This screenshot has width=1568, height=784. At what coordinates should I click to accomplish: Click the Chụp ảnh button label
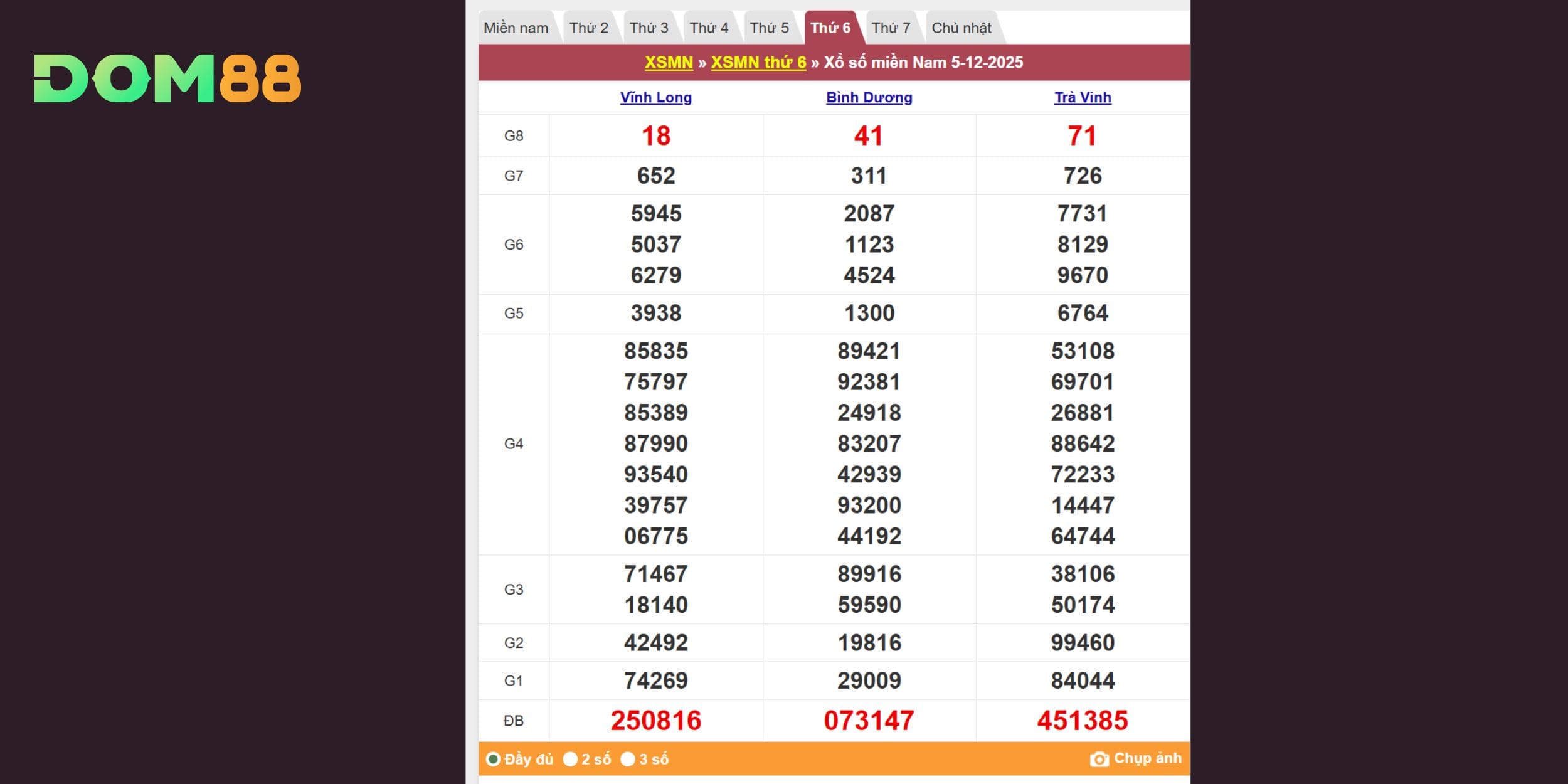tap(1147, 758)
